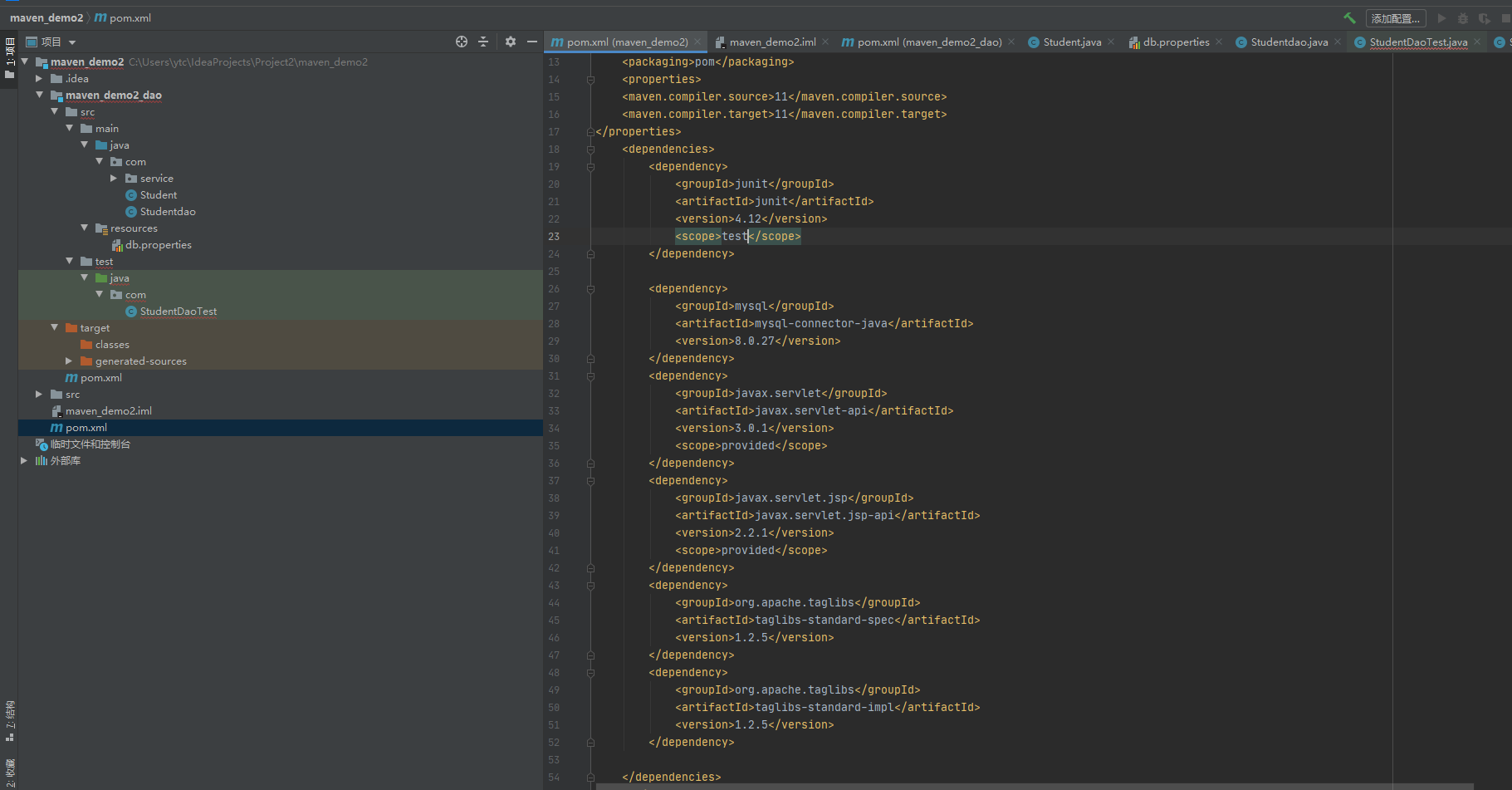Image resolution: width=1512 pixels, height=790 pixels.
Task: Hide the project tool window with minus icon
Action: [532, 42]
